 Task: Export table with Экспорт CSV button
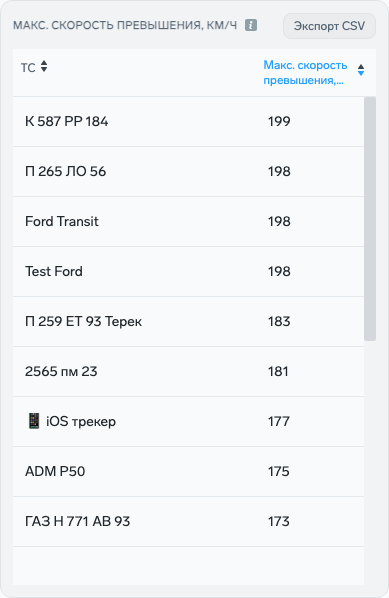[329, 26]
